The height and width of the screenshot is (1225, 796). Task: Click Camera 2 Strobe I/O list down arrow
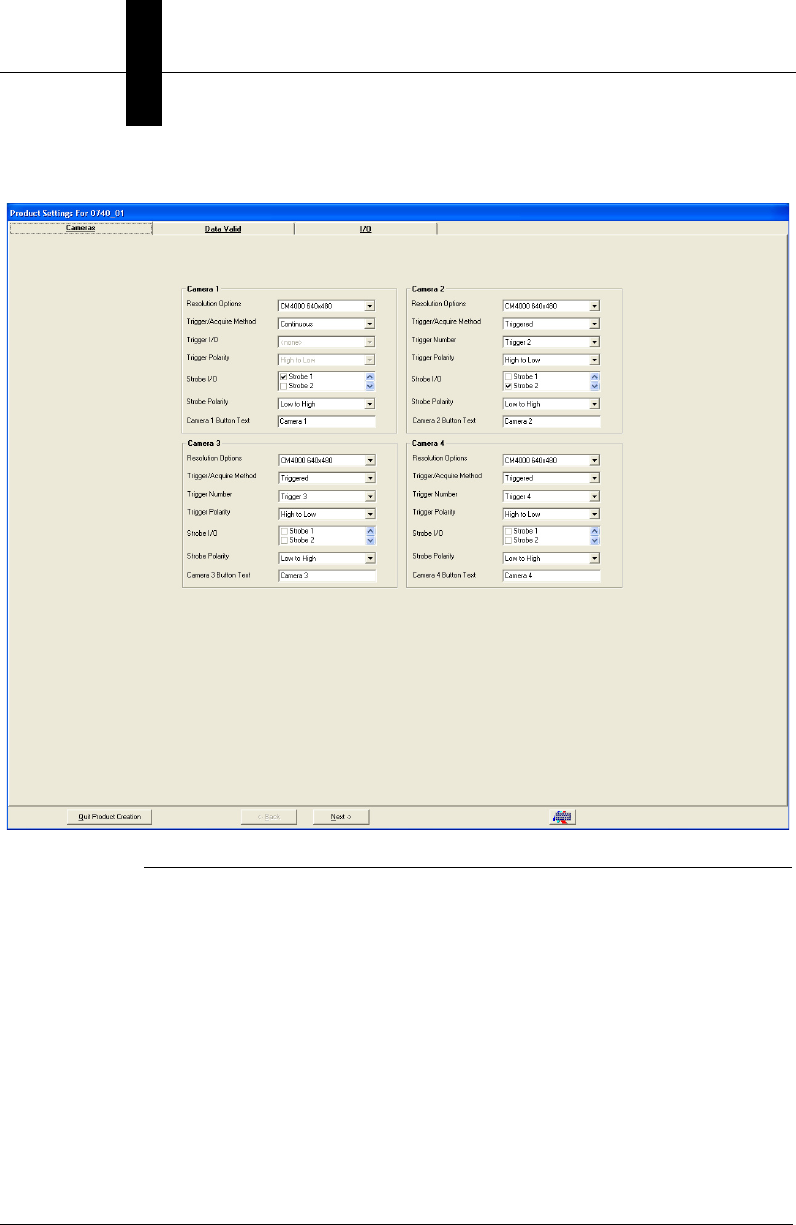click(x=595, y=385)
